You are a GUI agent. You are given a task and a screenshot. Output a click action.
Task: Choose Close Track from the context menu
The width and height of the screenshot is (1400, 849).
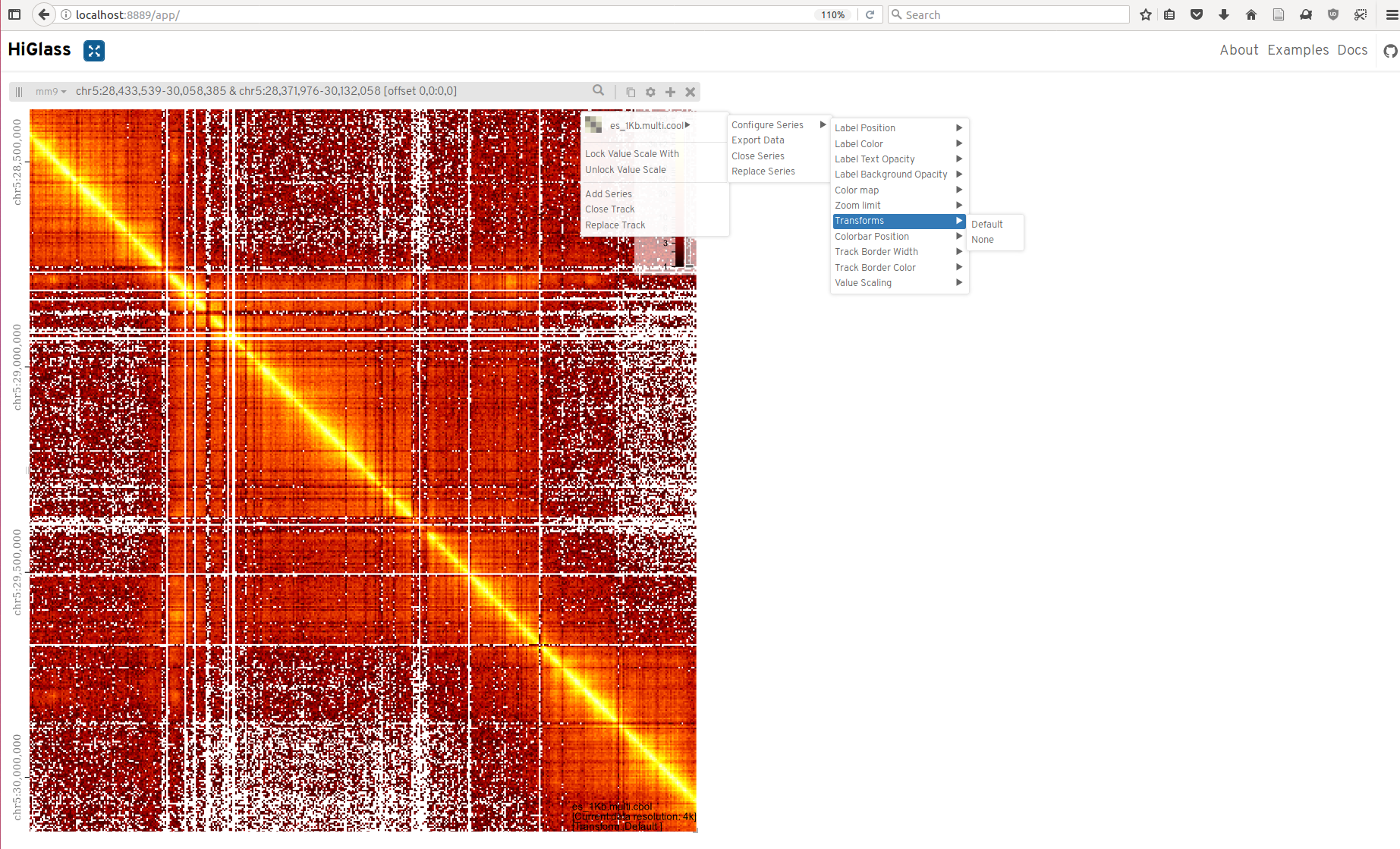click(x=610, y=209)
